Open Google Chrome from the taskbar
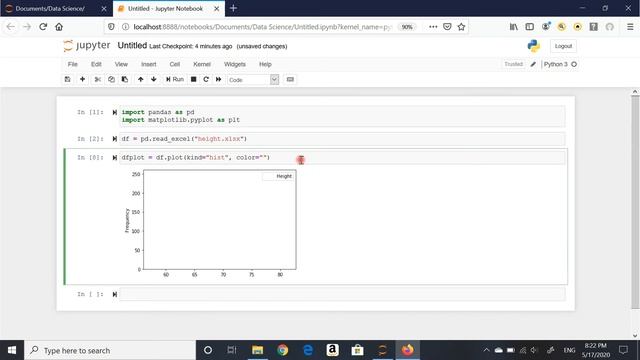 [282, 350]
